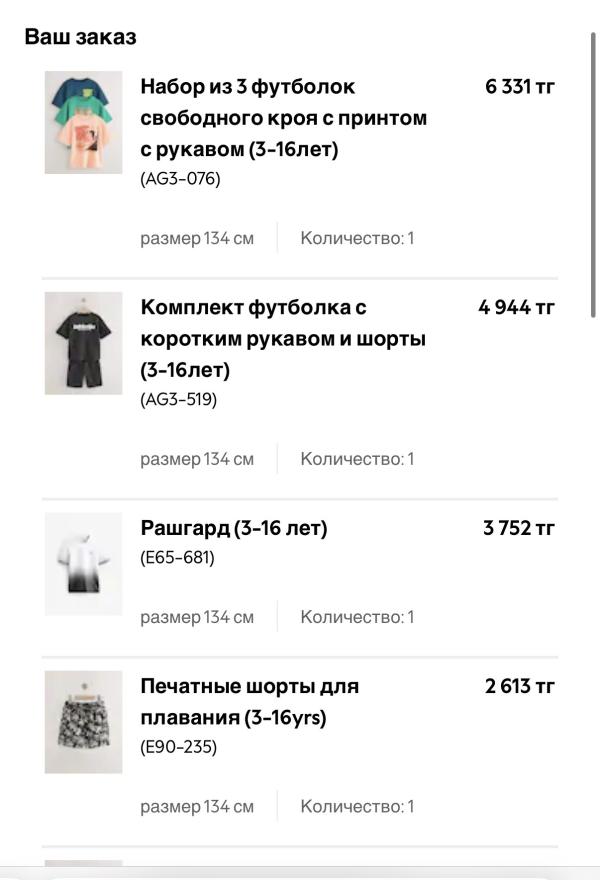Tap 'размер 134 см' under the rashguard
The image size is (600, 880).
197,617
